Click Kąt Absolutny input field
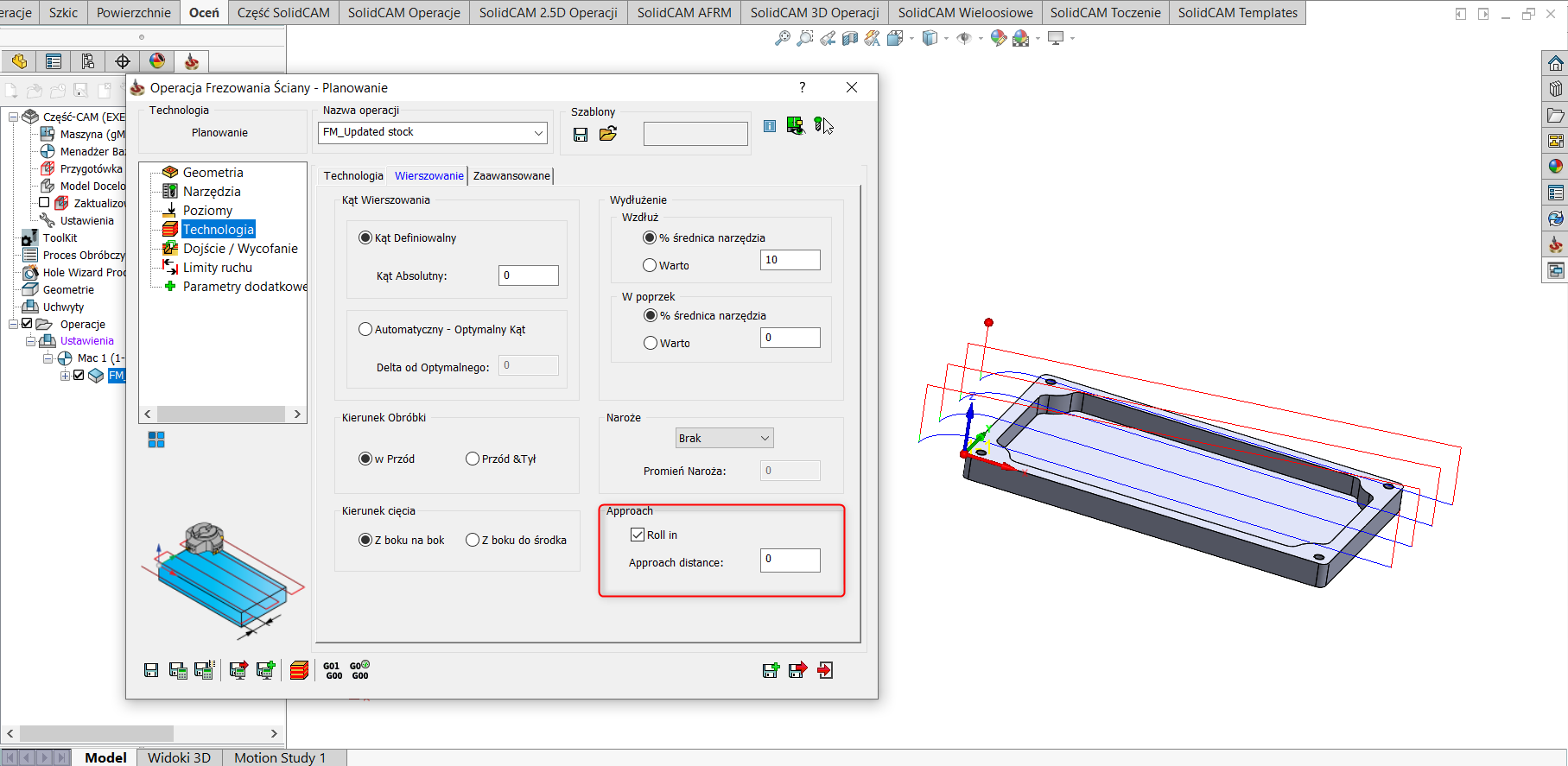This screenshot has height=766, width=1568. pos(529,275)
